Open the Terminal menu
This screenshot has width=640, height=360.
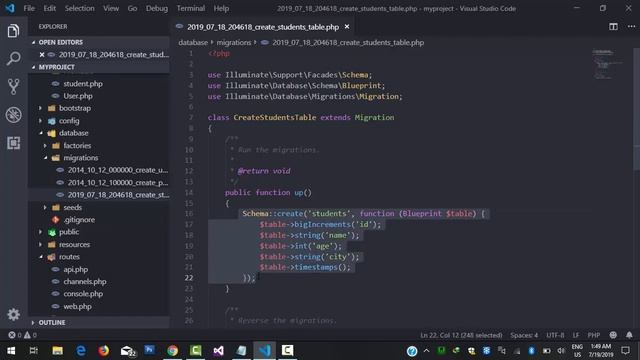pos(191,8)
